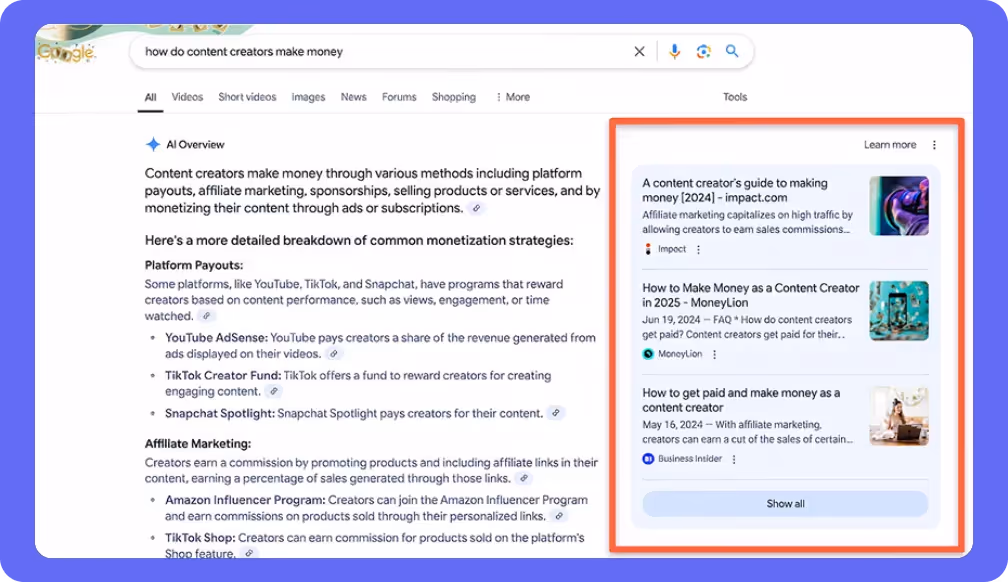Click the Business Insider source name
1008x582 pixels.
[690, 459]
